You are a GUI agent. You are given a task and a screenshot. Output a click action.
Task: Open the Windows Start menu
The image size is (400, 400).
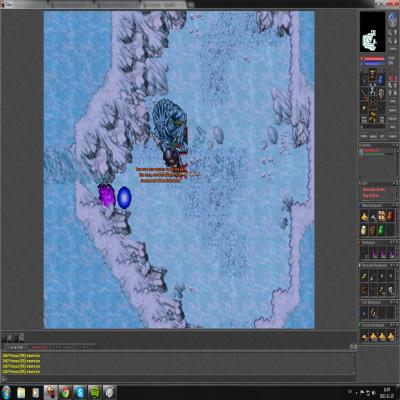[6, 392]
